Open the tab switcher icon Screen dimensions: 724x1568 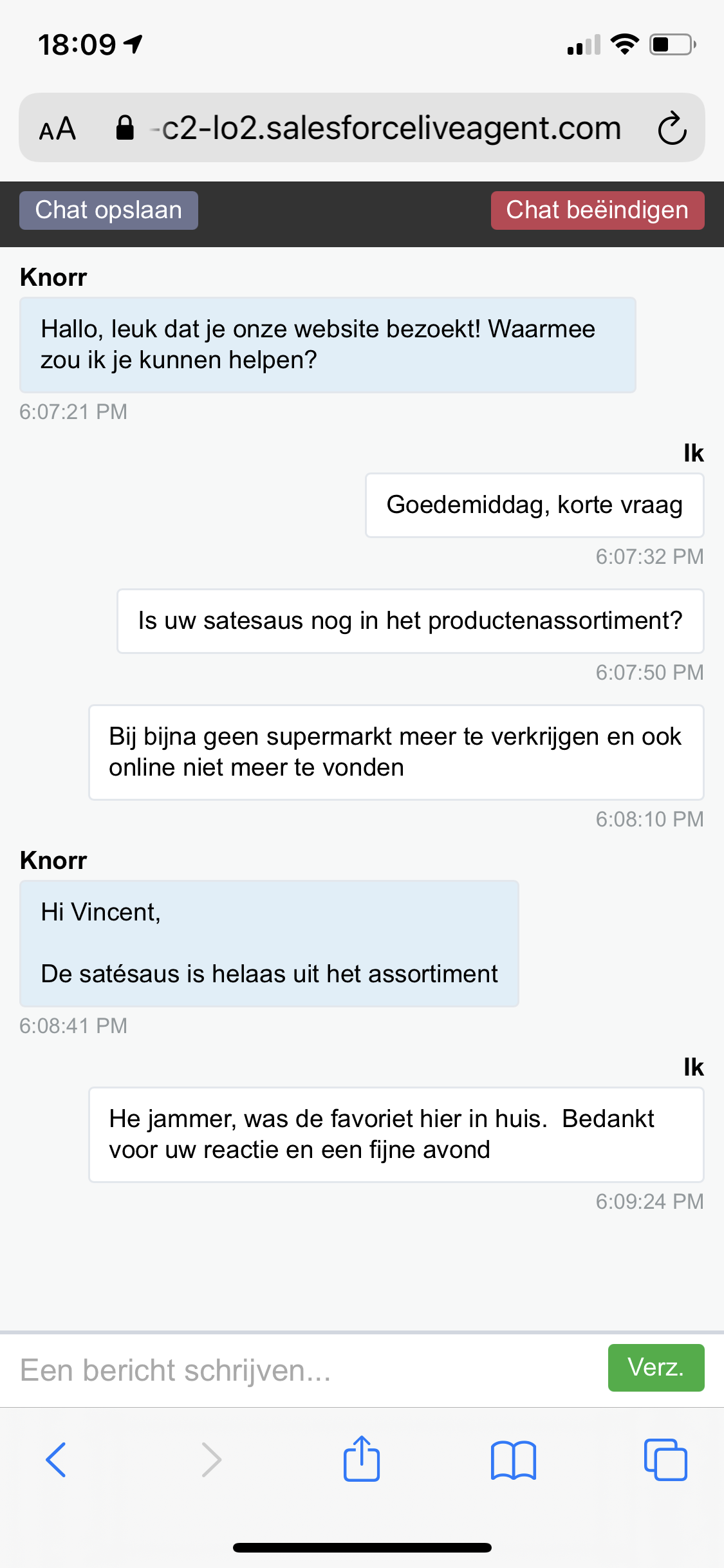[667, 1460]
